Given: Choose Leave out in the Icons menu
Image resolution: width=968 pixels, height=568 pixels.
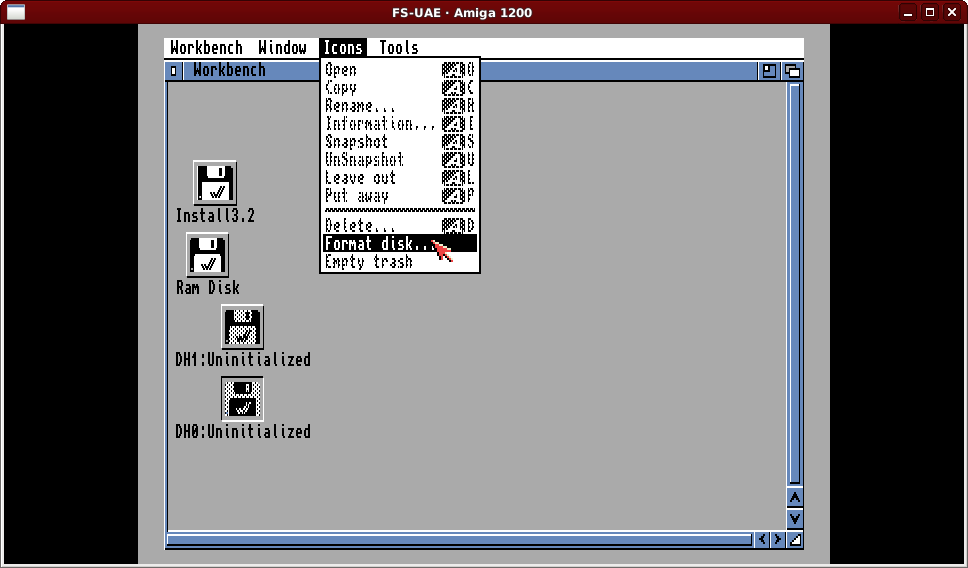Looking at the screenshot, I should pyautogui.click(x=400, y=178).
